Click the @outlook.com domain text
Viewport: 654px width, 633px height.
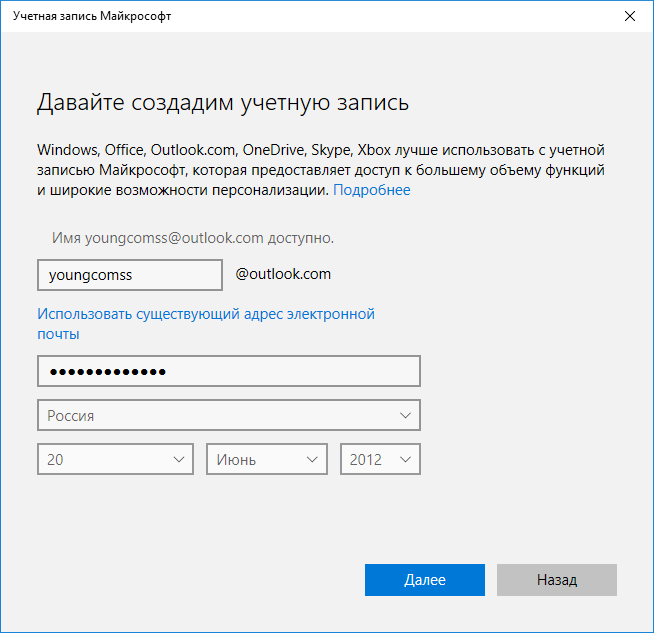283,274
